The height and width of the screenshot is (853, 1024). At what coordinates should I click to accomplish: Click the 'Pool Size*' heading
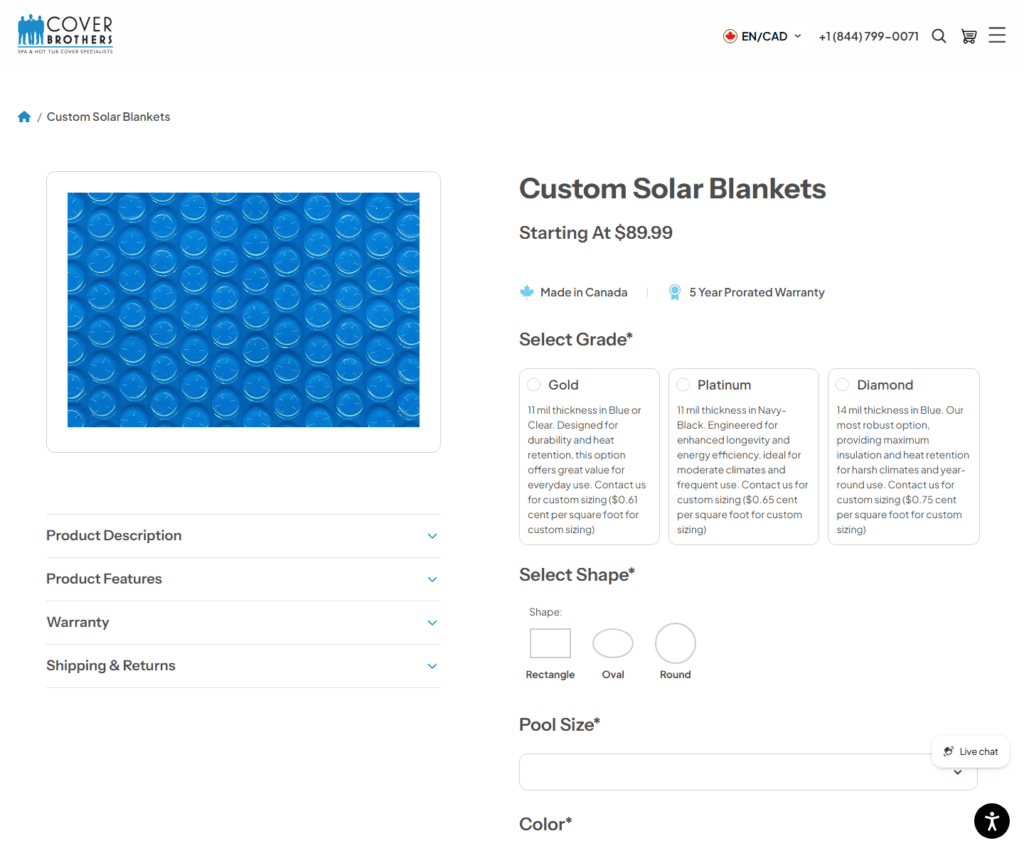tap(560, 724)
